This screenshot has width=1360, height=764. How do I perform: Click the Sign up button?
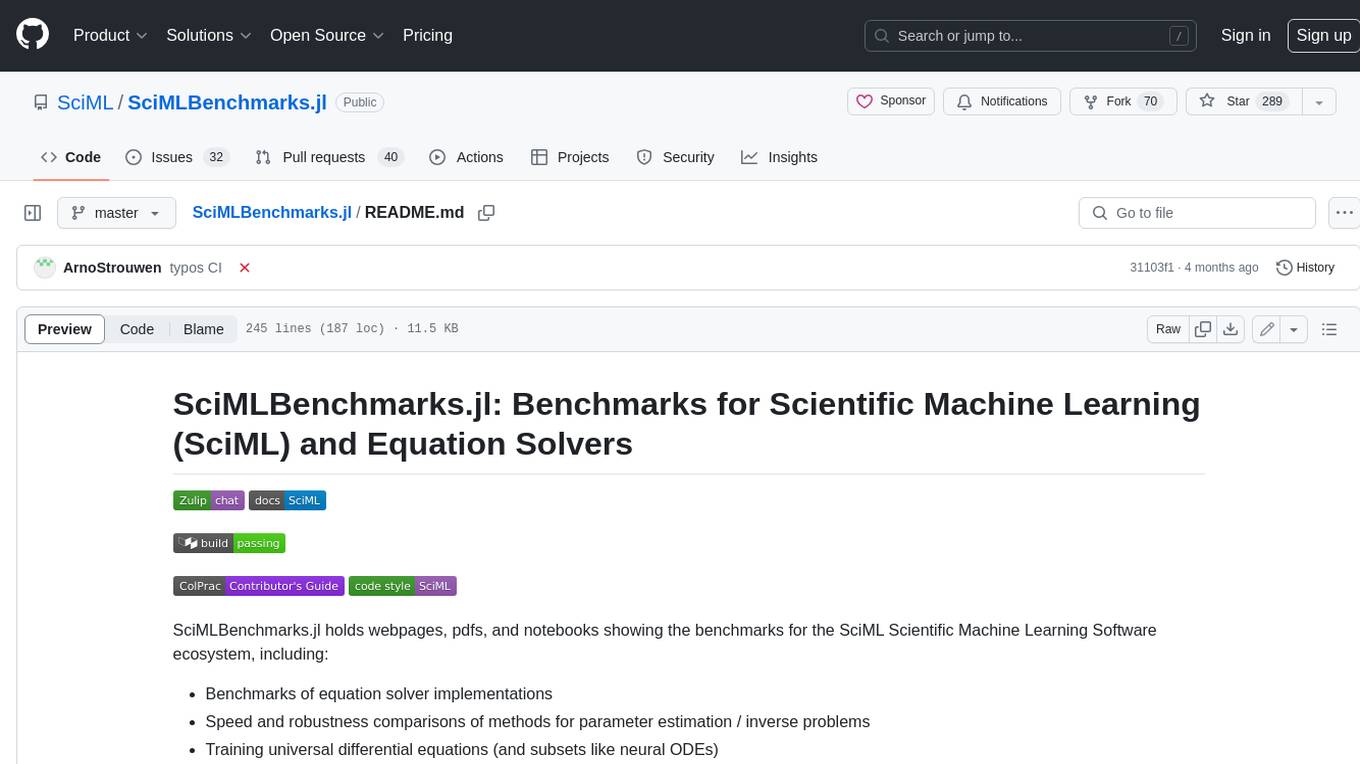pyautogui.click(x=1323, y=35)
